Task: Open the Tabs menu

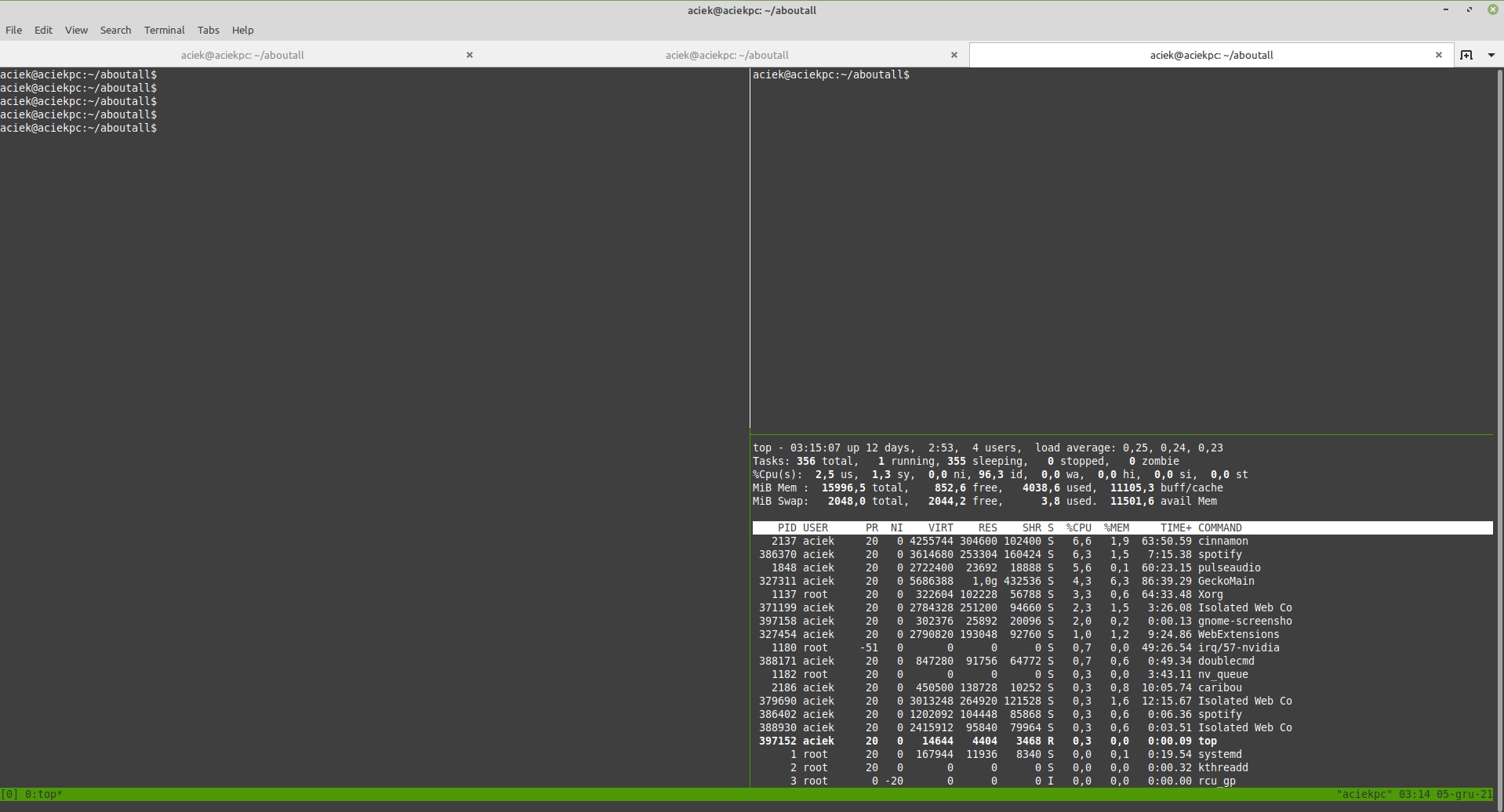Action: 208,30
